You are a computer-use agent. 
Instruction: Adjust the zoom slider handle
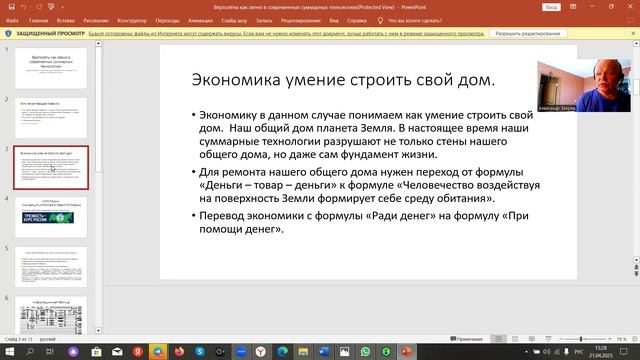(x=581, y=339)
